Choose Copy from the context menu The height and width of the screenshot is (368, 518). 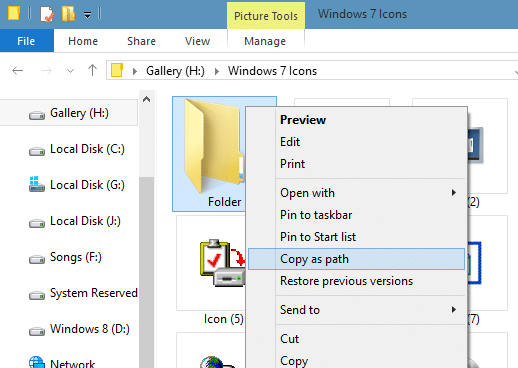point(356,360)
